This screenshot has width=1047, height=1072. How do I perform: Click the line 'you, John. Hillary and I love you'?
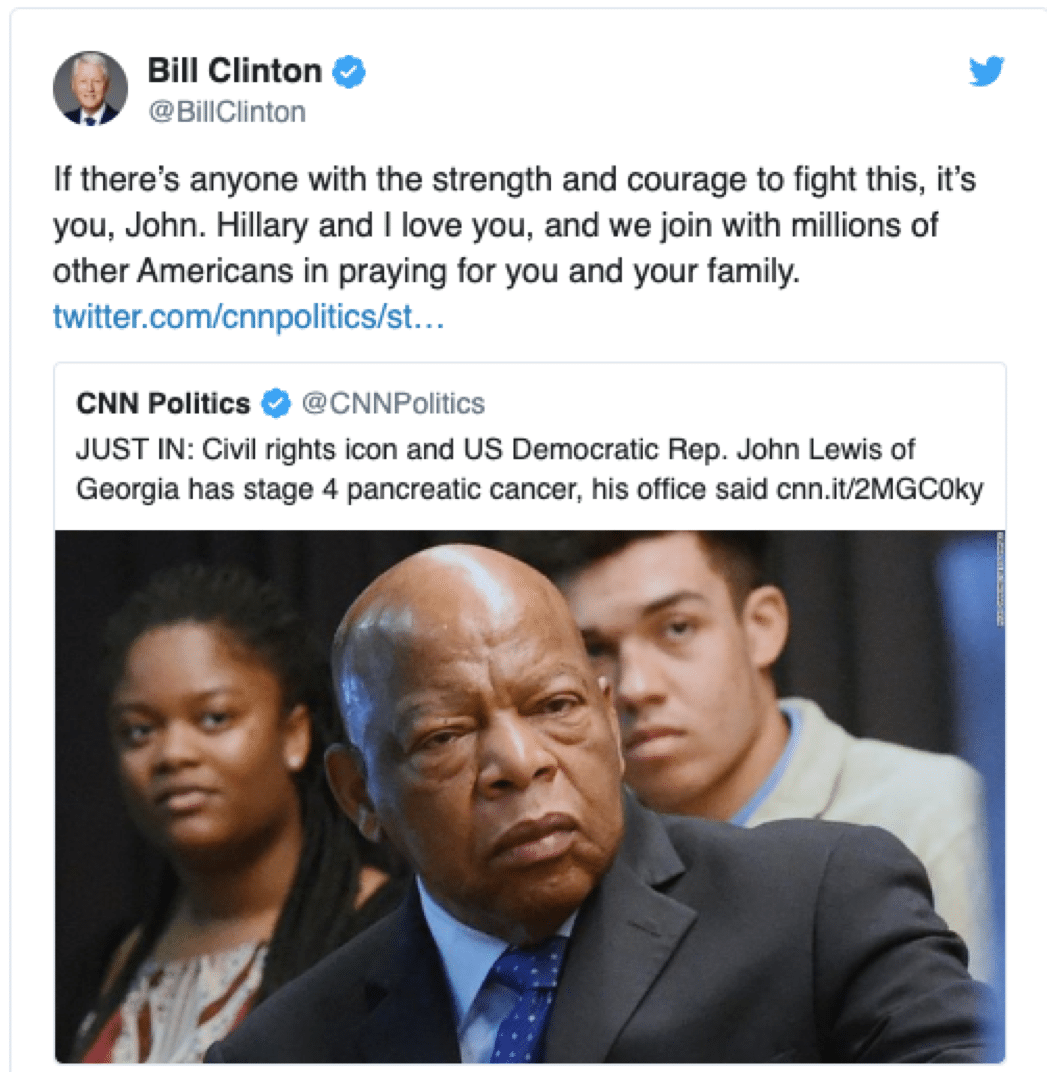pyautogui.click(x=496, y=226)
